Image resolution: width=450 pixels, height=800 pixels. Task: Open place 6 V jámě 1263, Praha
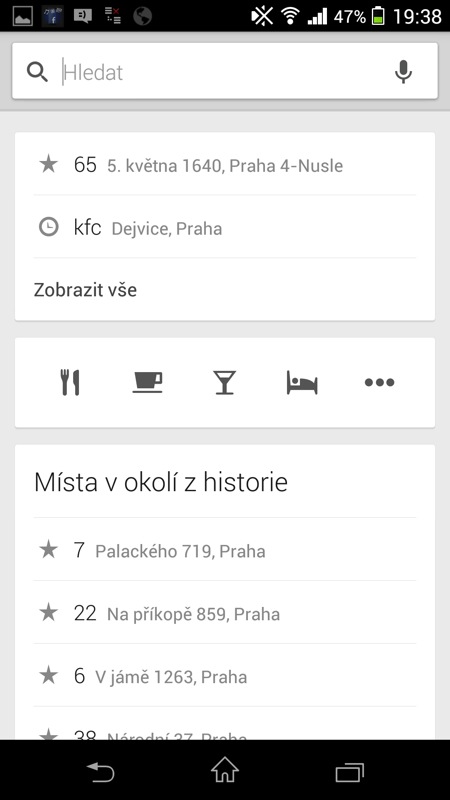pos(225,676)
